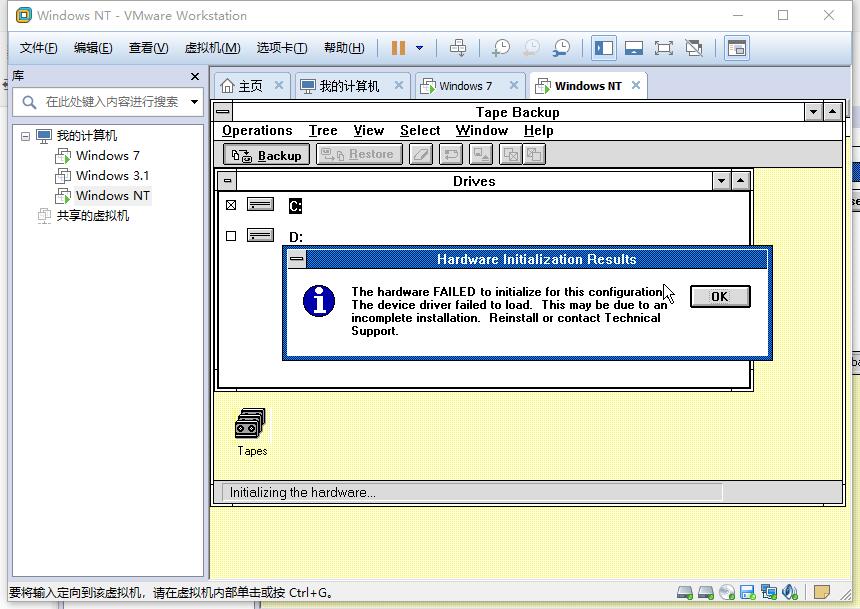
Task: Collapse the 我的计算机 tree node
Action: (x=25, y=136)
